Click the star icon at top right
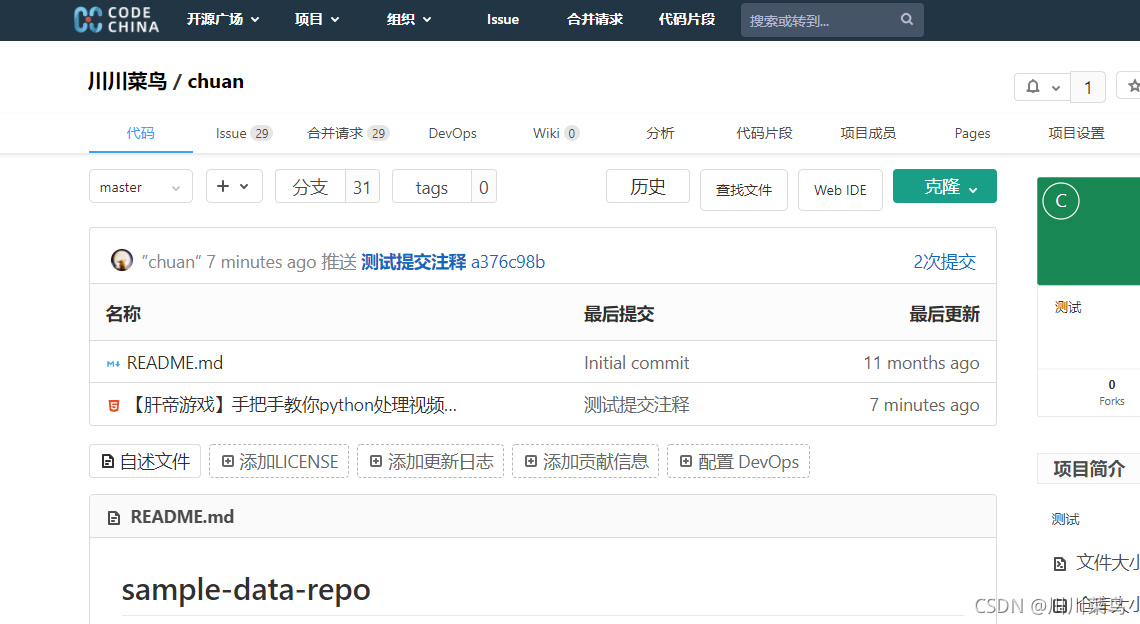 pos(1133,87)
